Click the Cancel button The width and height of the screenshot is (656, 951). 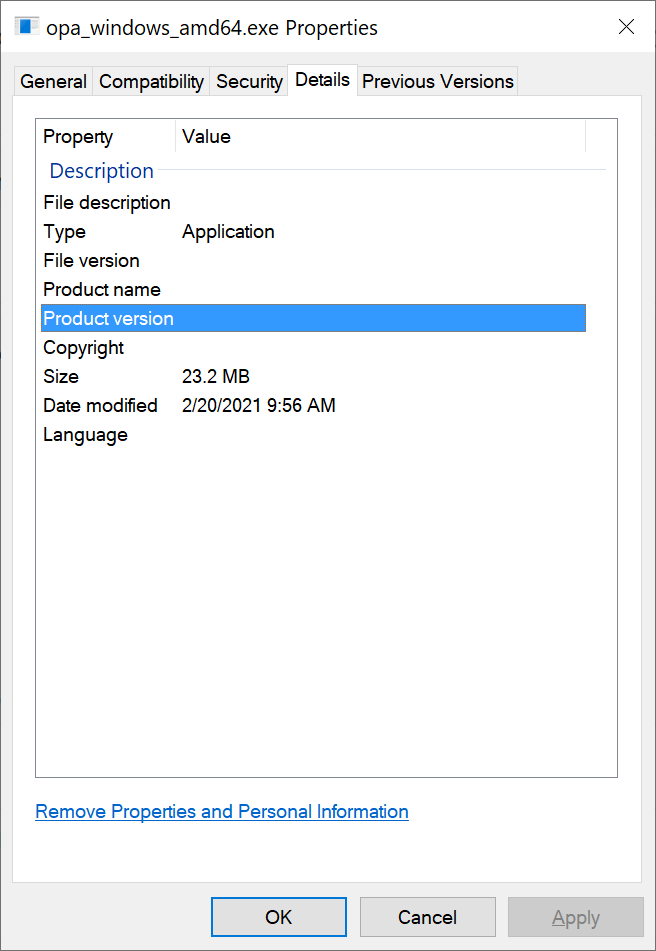point(427,917)
